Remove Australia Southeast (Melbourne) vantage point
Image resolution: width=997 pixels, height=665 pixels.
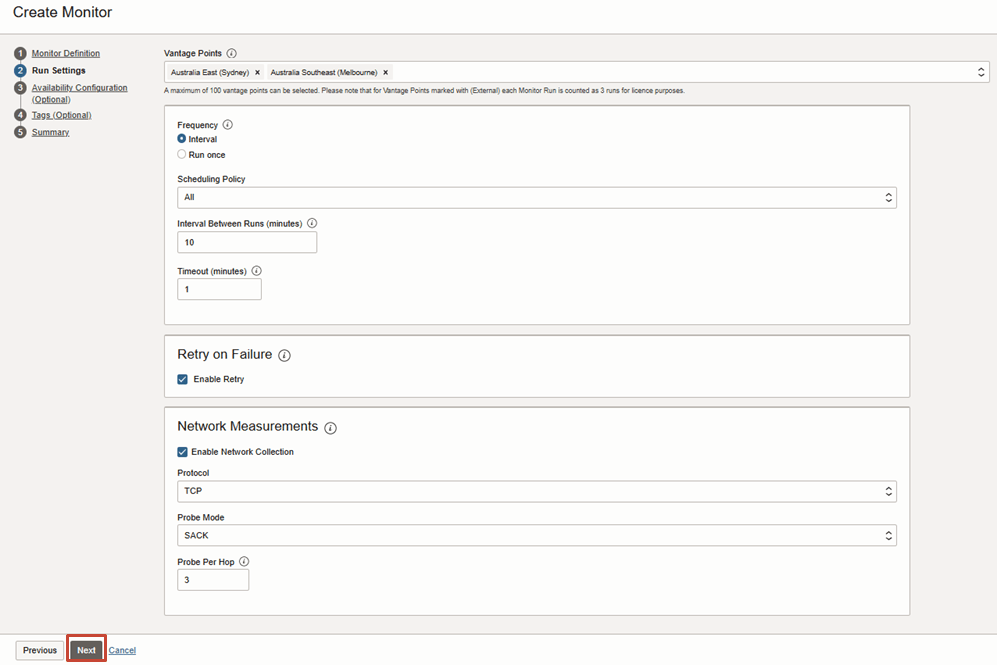(385, 73)
